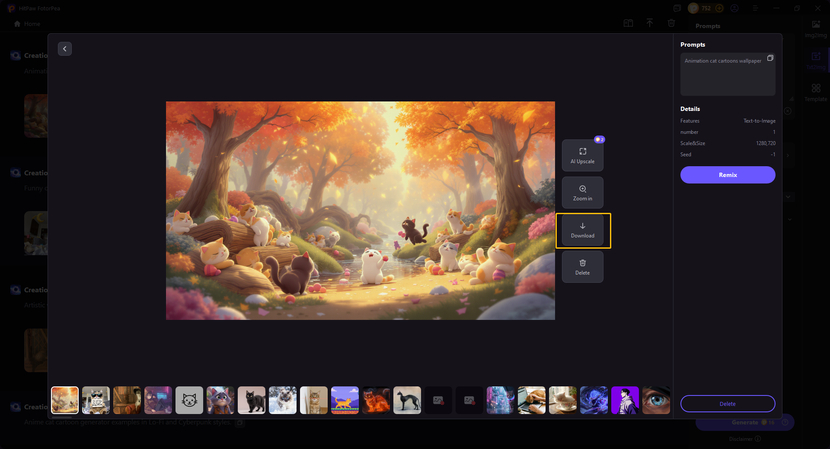Select the gray cat face thumbnail
Screen dimensions: 830x449
point(189,400)
